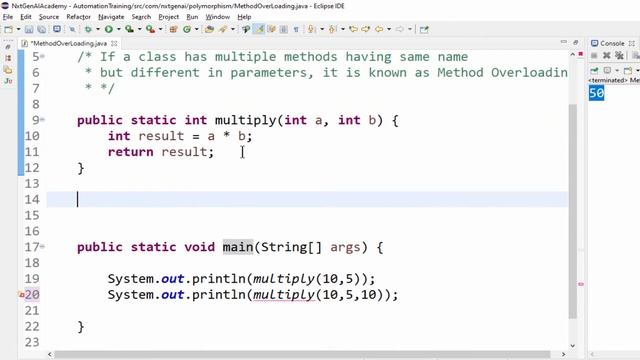
Task: Run the program with green Run icon
Action: [x=109, y=29]
